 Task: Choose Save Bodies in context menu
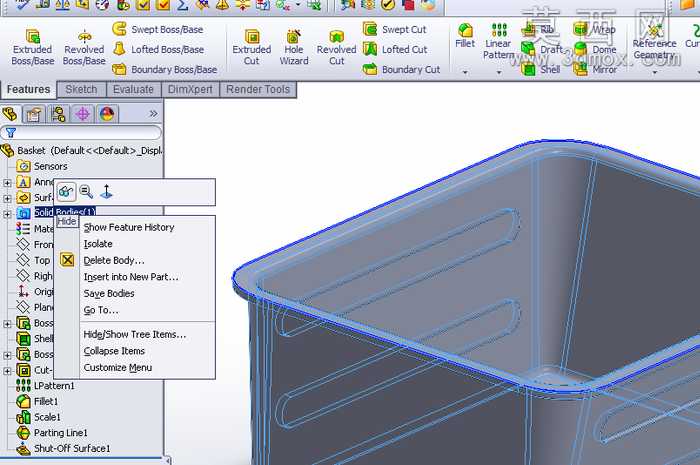109,294
